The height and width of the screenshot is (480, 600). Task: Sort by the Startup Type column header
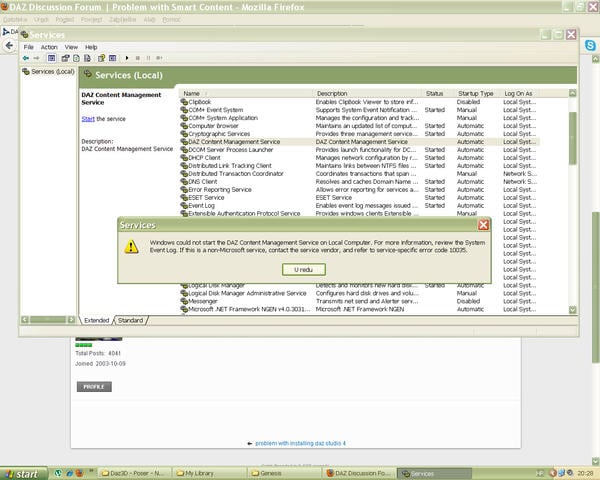click(476, 93)
